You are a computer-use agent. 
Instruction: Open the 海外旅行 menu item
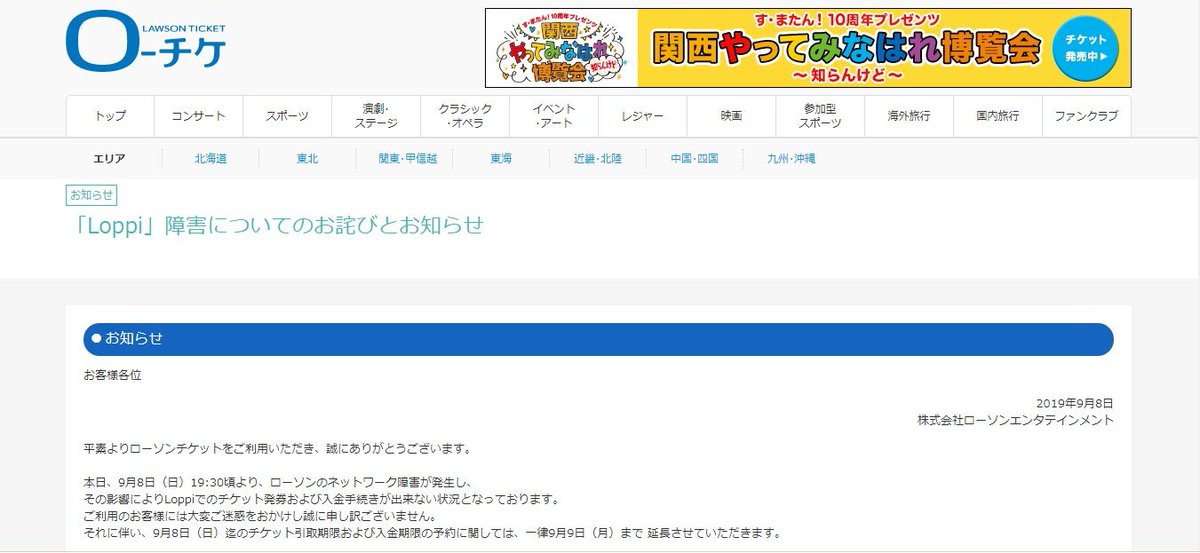908,116
